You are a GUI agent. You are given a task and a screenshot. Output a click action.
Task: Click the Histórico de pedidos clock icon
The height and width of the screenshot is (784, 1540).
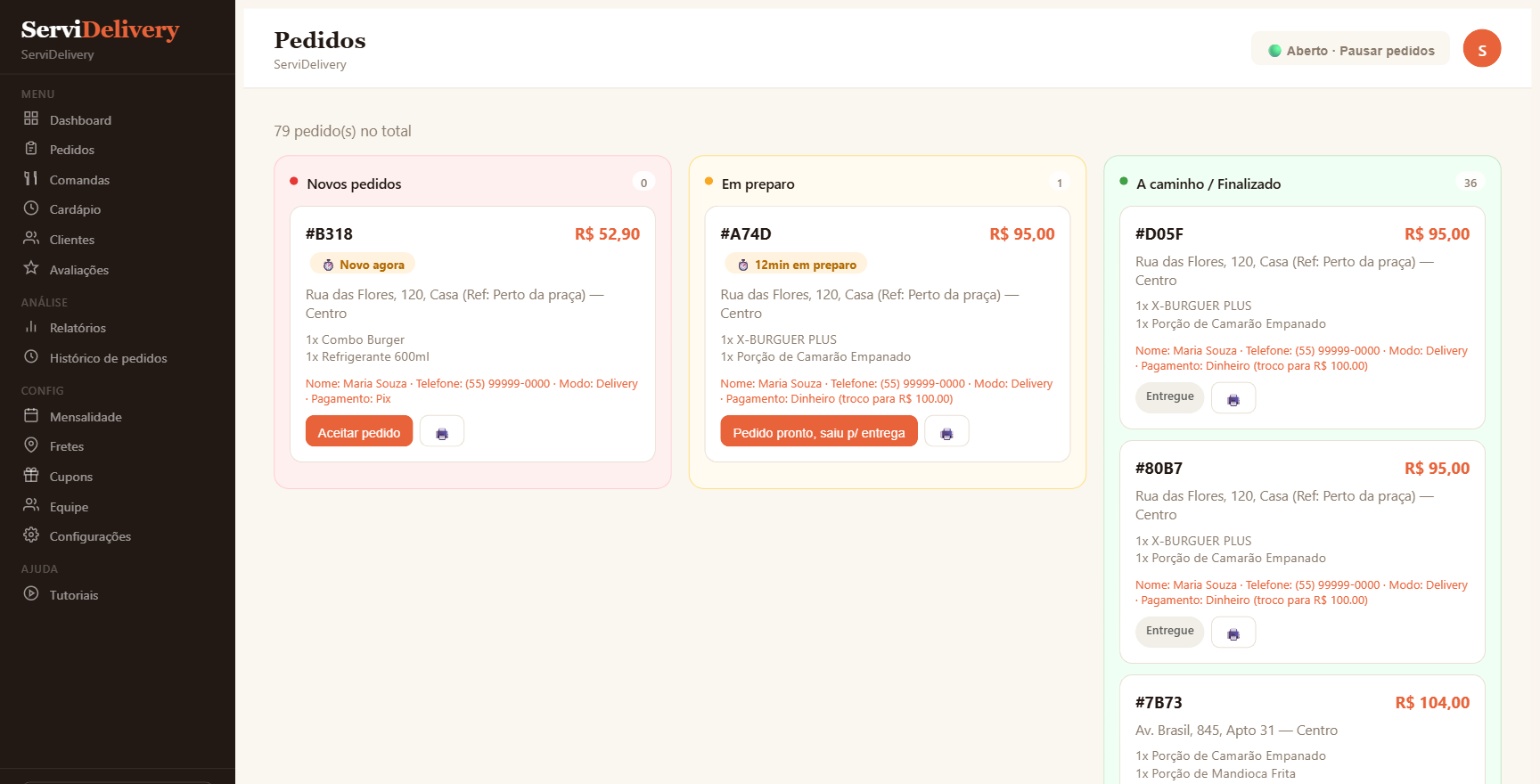pos(31,356)
